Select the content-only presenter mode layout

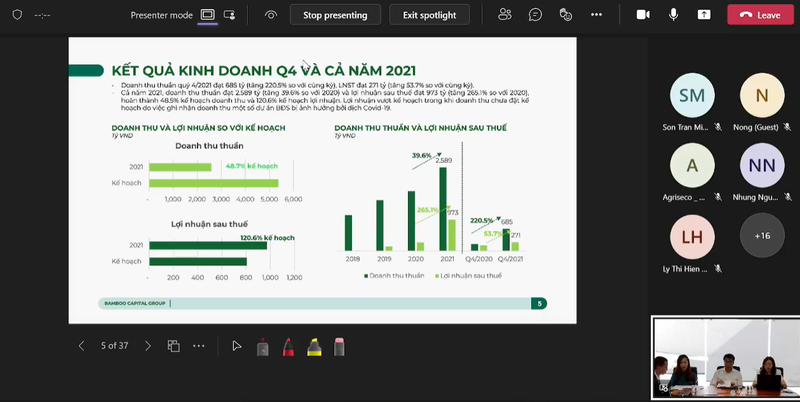click(208, 15)
